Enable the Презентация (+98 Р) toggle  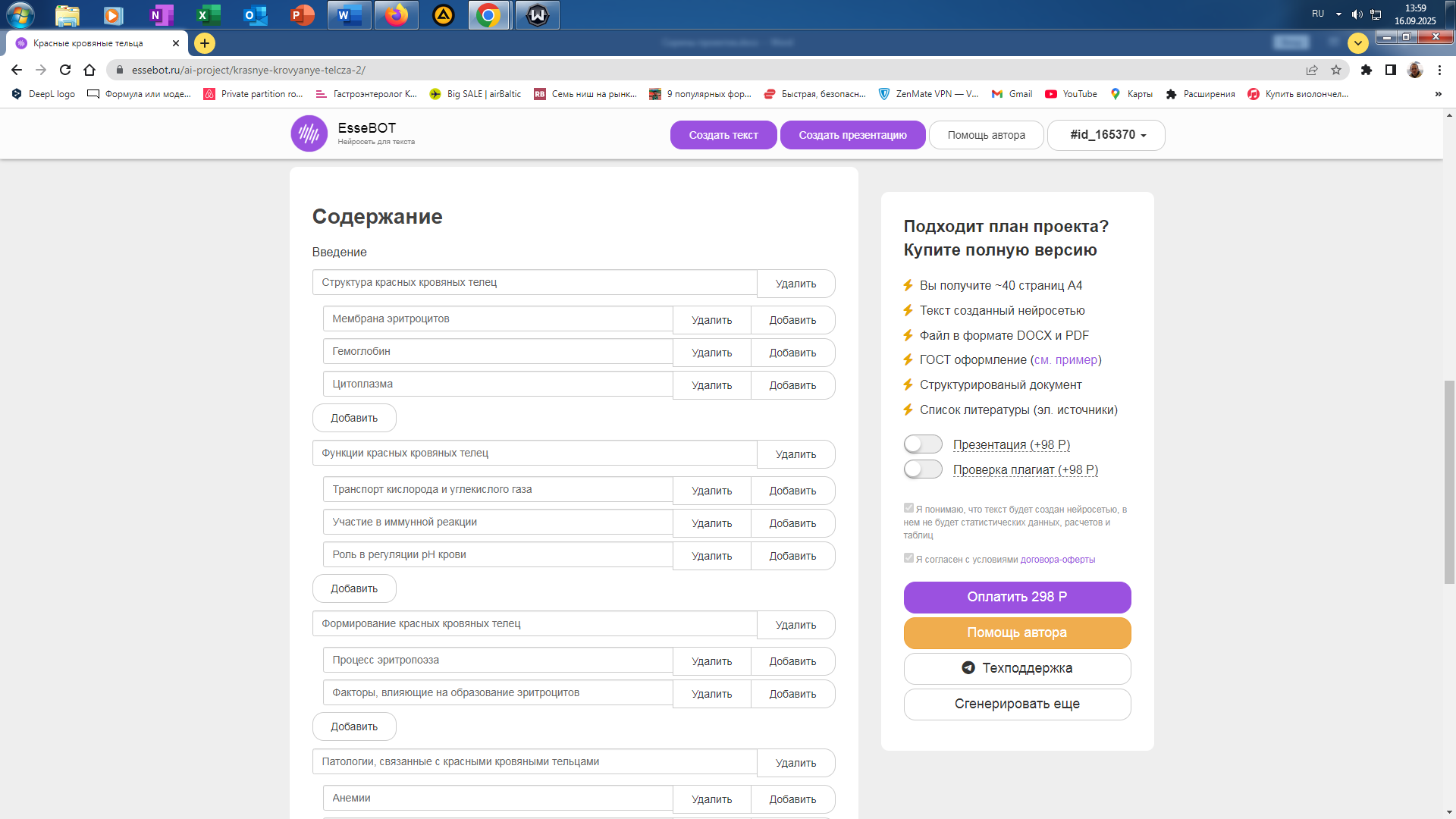click(923, 444)
